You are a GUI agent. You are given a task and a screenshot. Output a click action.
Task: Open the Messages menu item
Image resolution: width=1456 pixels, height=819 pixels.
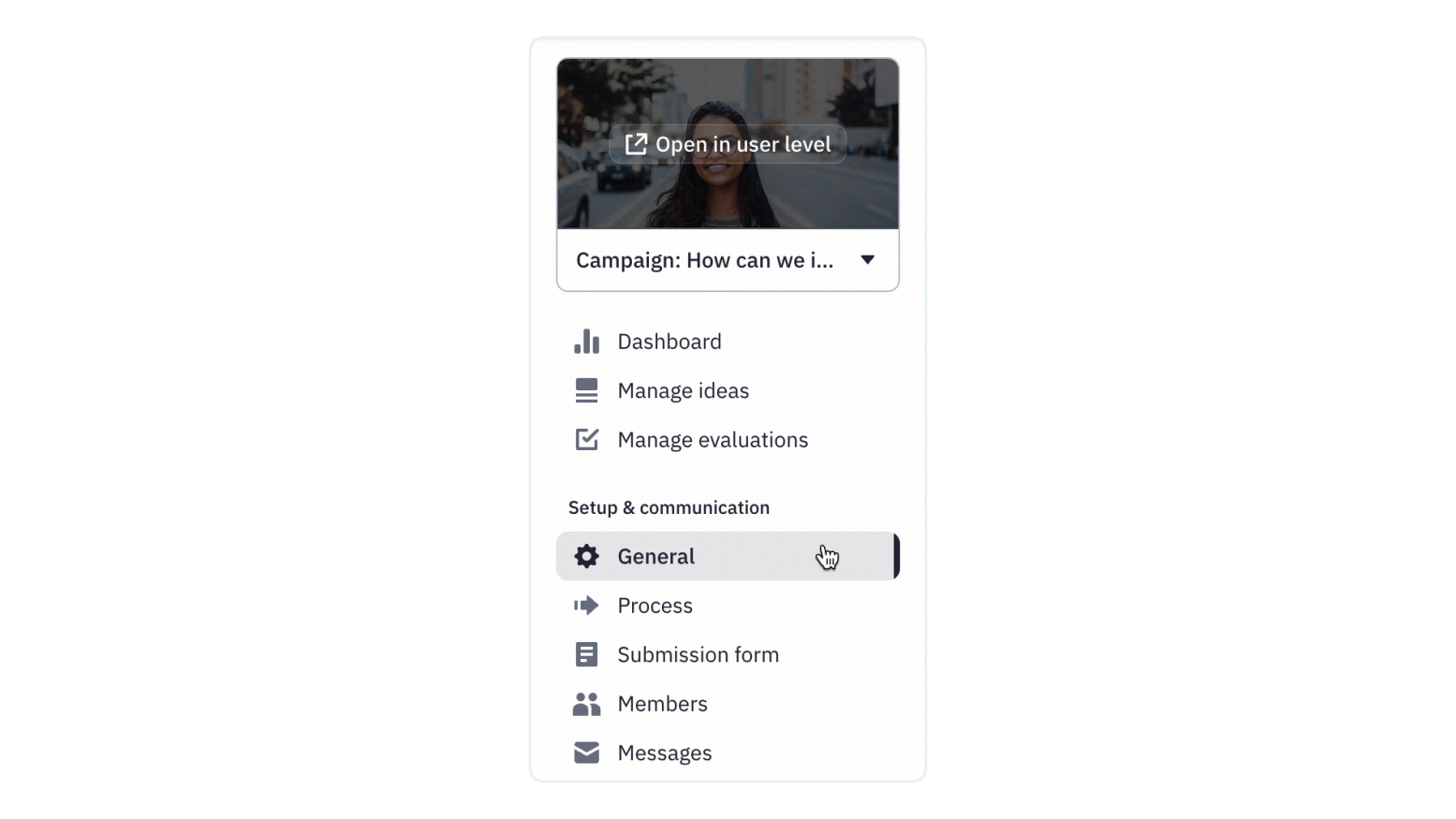(728, 753)
